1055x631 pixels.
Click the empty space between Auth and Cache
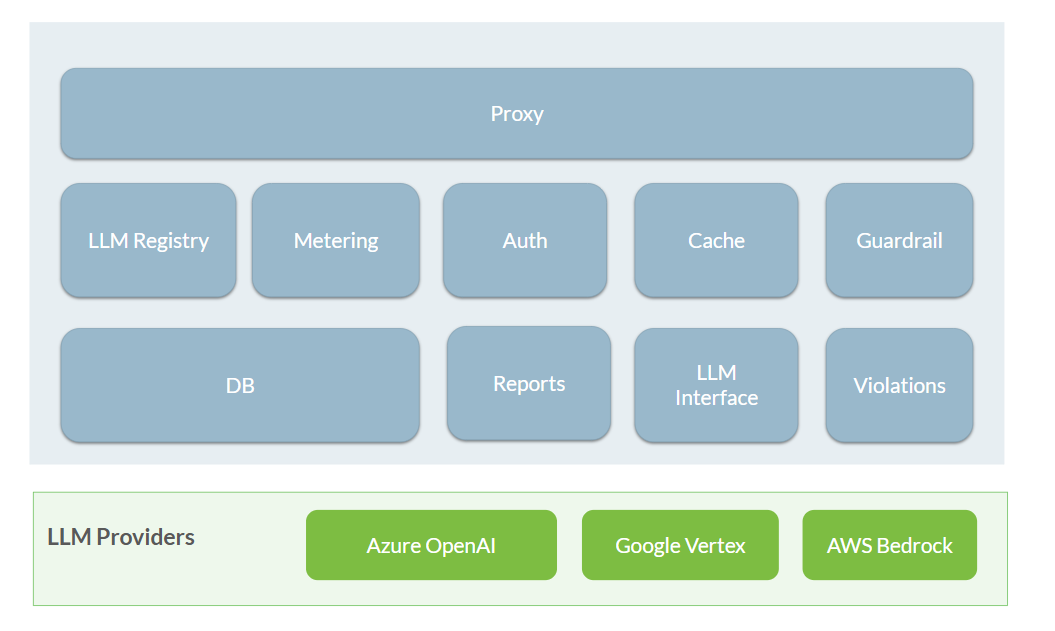pos(621,241)
